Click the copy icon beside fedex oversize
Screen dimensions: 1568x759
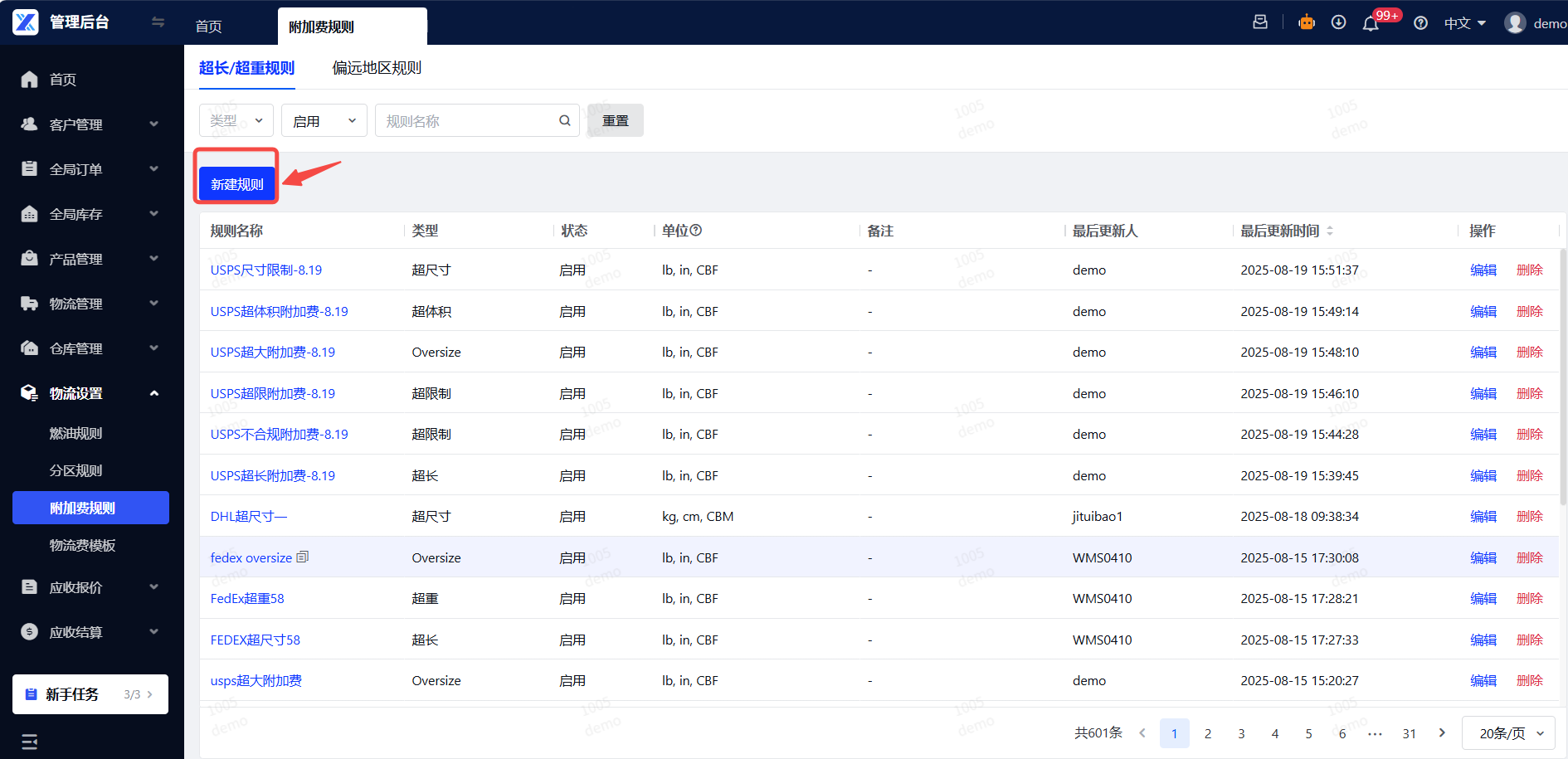(303, 557)
